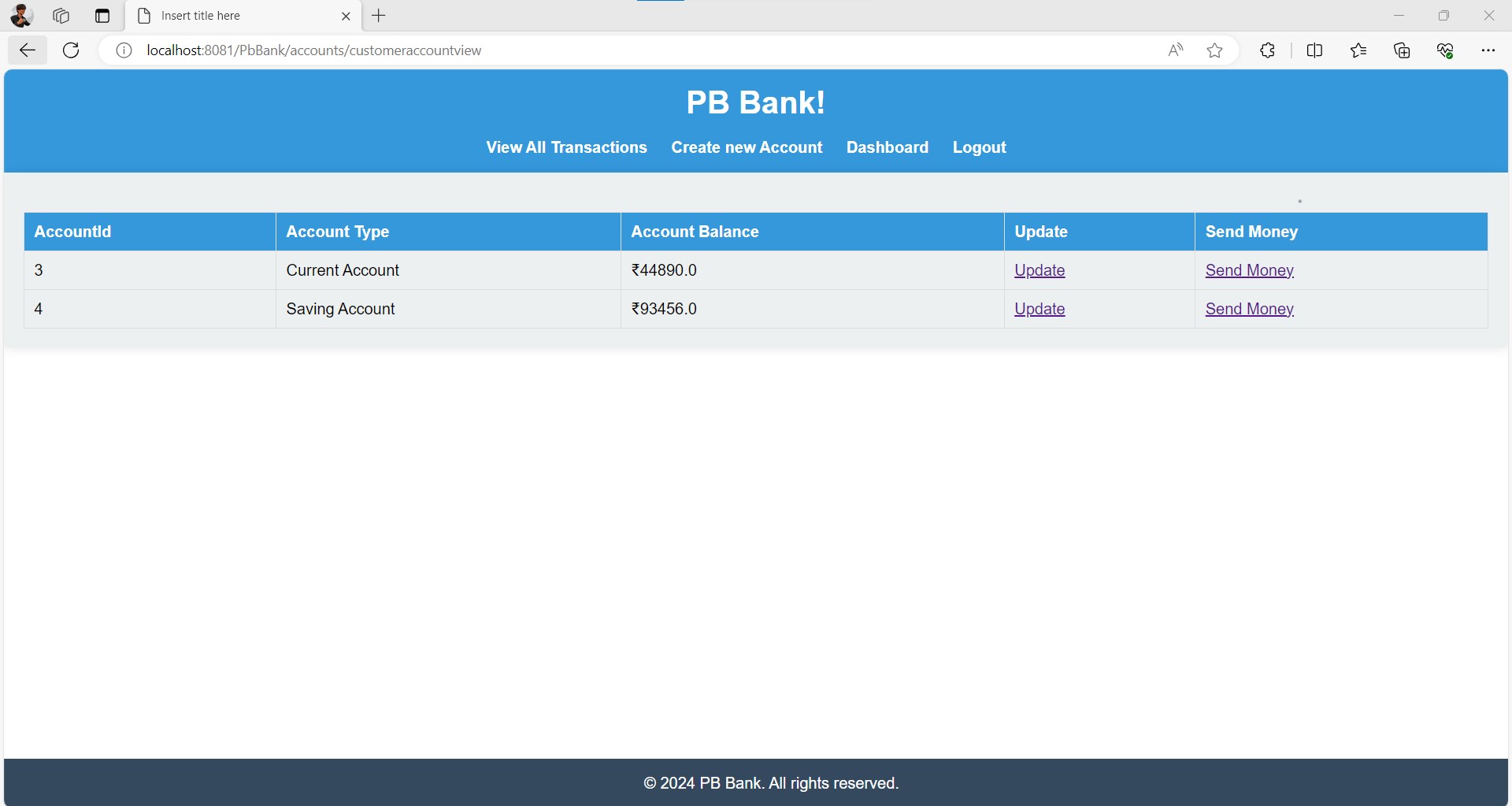1512x806 pixels.
Task: Open the browser workspaces icon
Action: click(61, 16)
